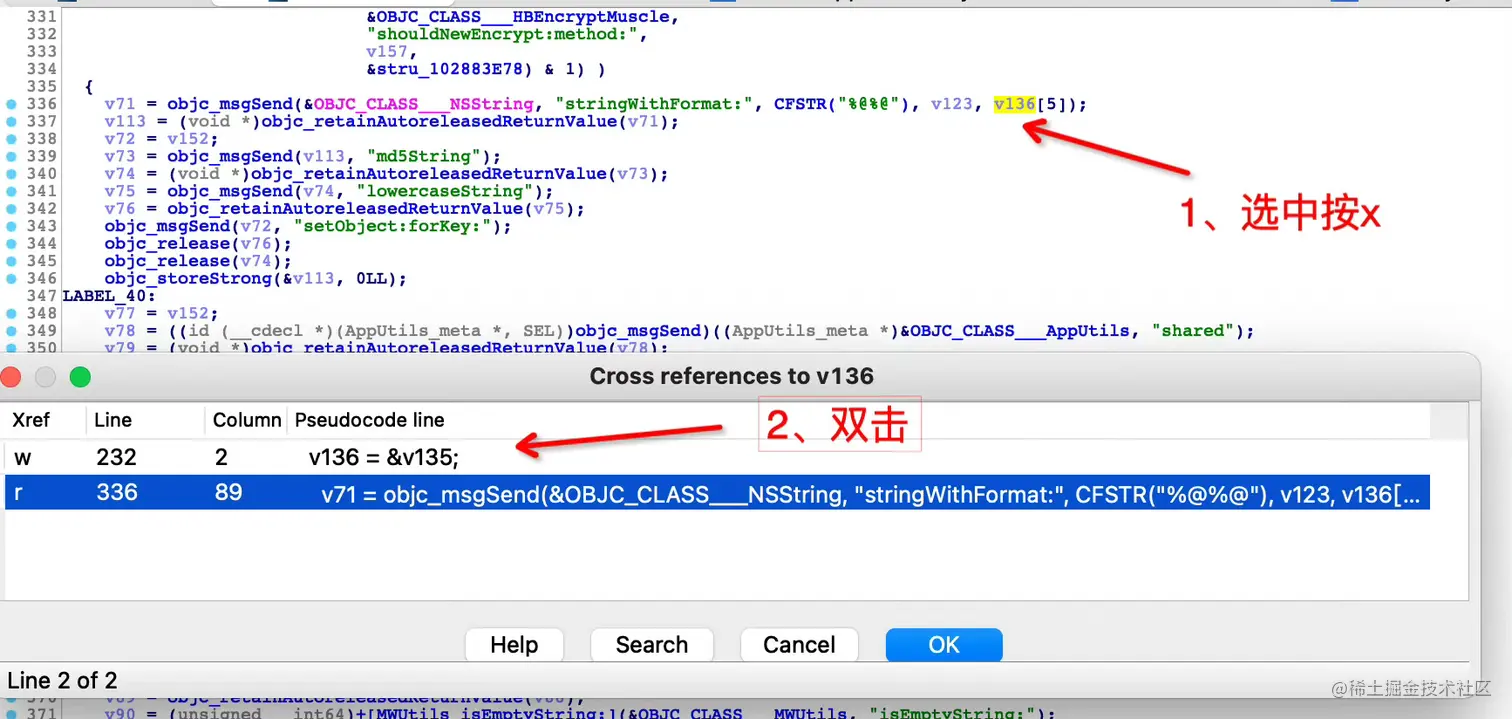Click line number cell 232 in the xref list

tap(116, 457)
